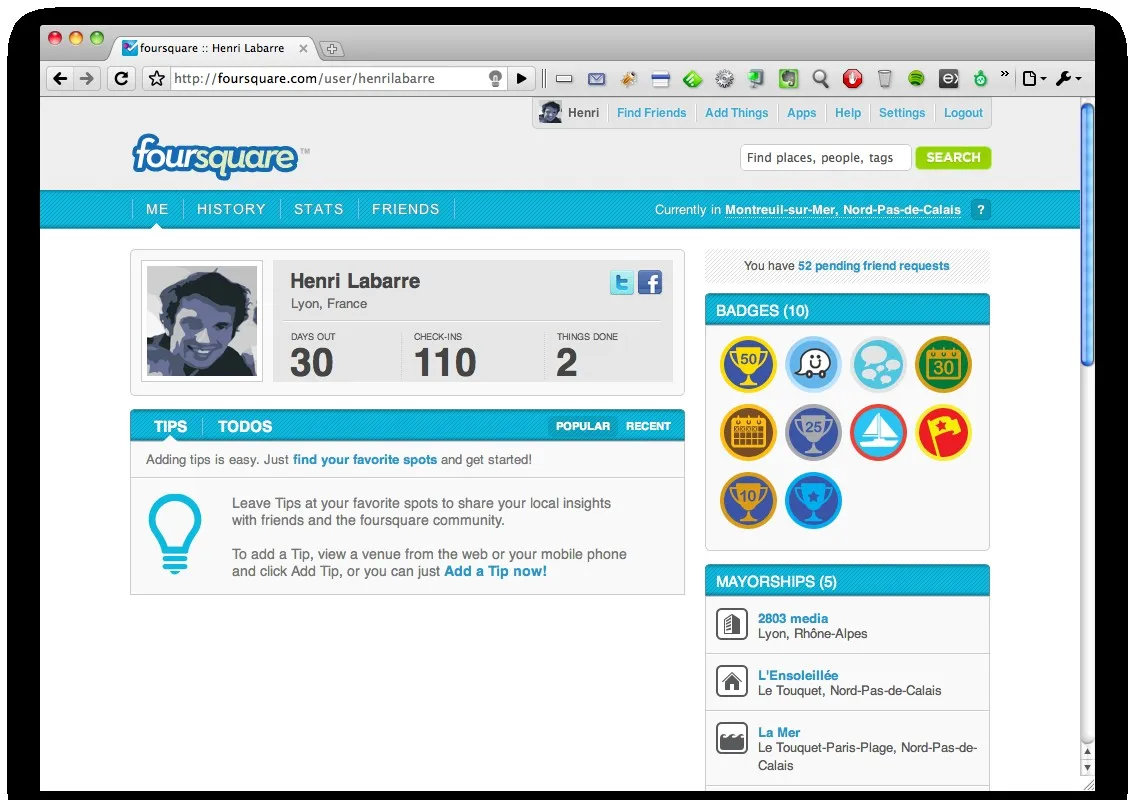Open the browser page menu dropdown
Viewport: 1135px width, 800px height.
pos(1034,78)
